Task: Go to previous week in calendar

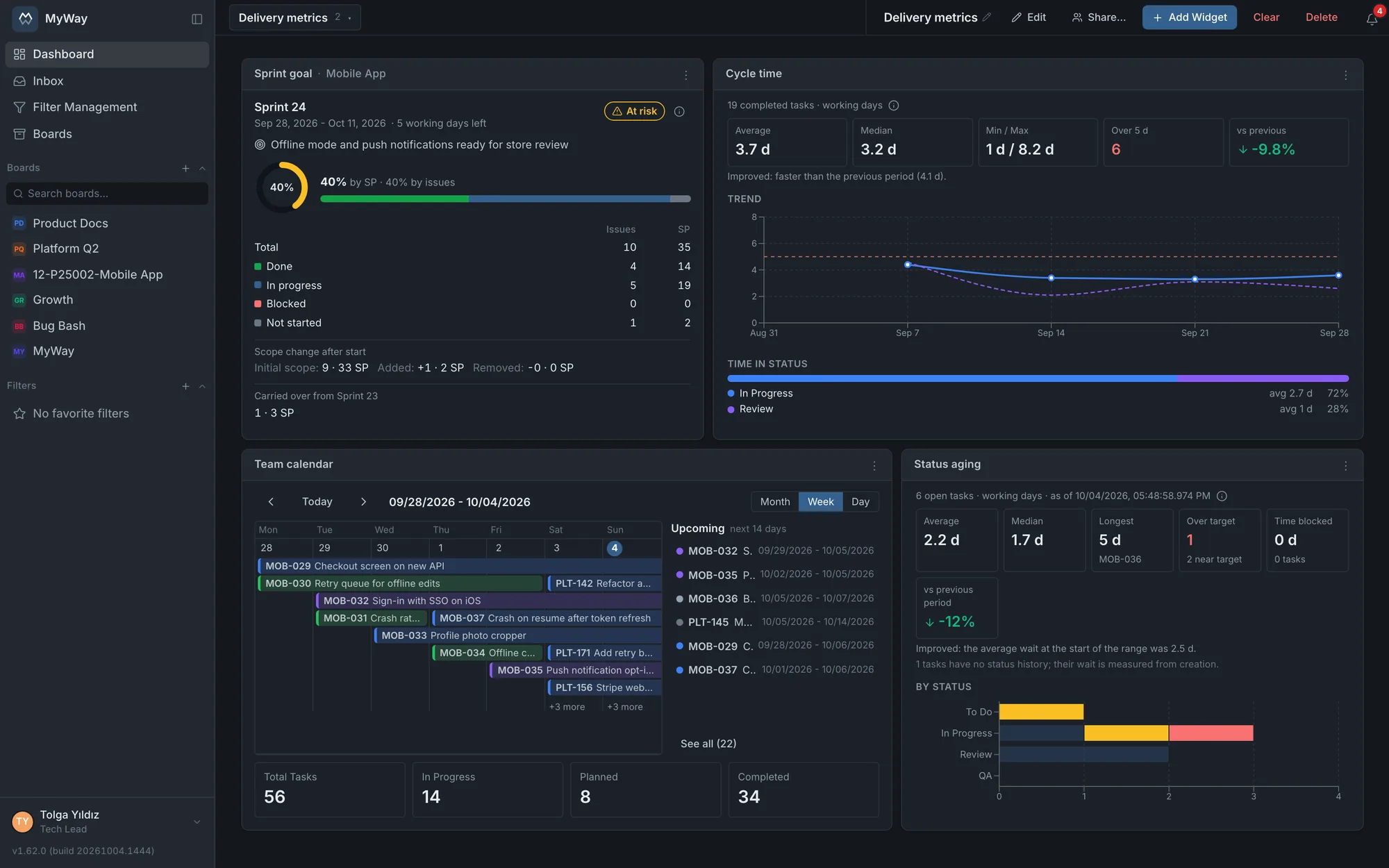Action: coord(271,501)
